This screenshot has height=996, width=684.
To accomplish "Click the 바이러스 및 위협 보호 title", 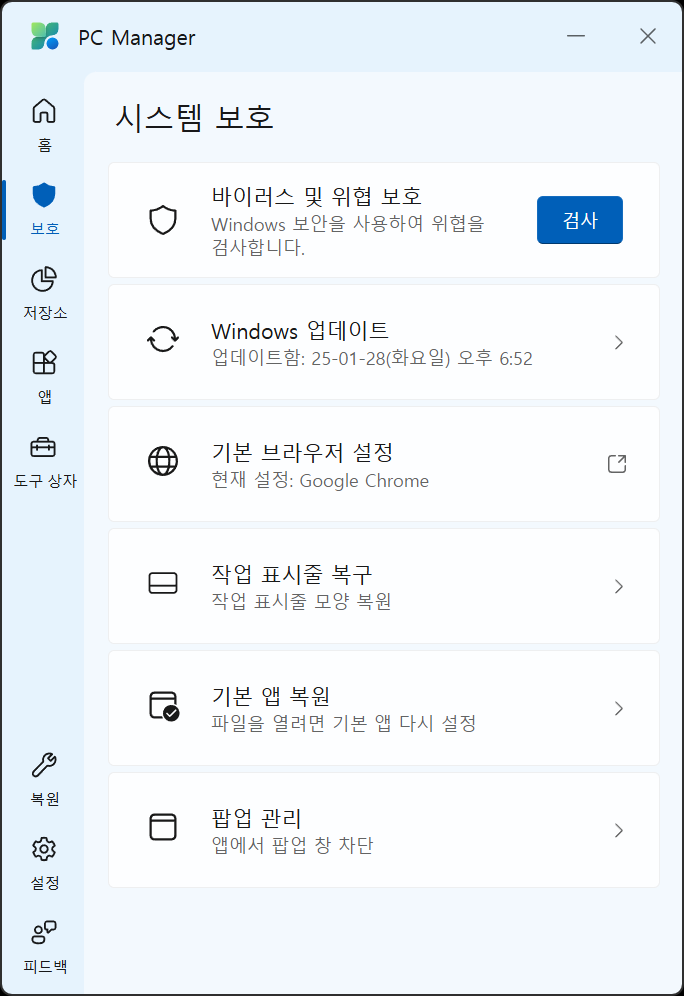I will tap(316, 196).
